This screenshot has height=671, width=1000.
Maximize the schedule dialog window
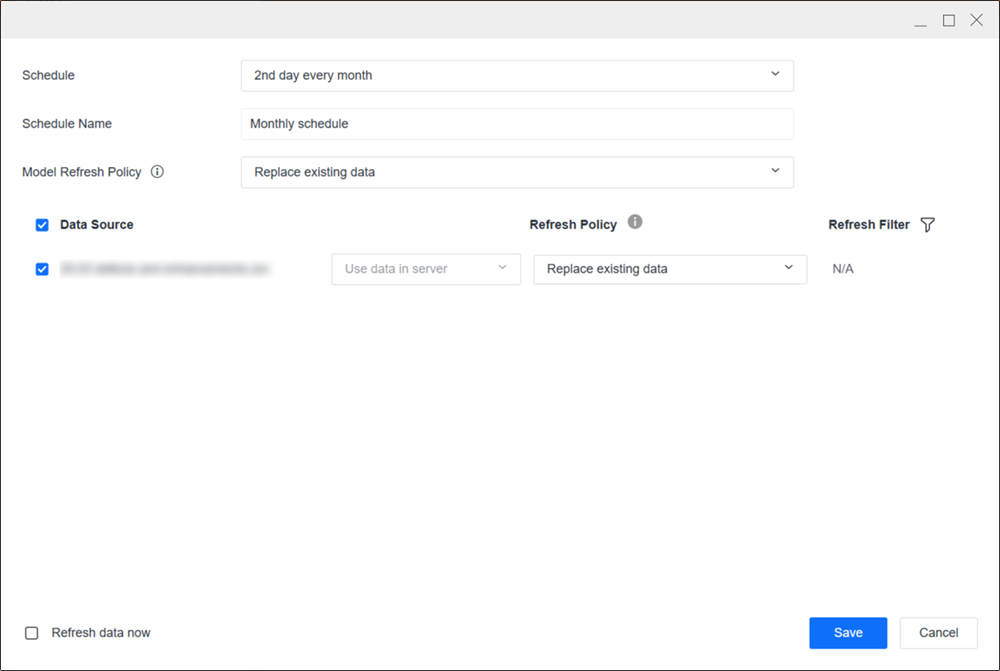pyautogui.click(x=949, y=20)
